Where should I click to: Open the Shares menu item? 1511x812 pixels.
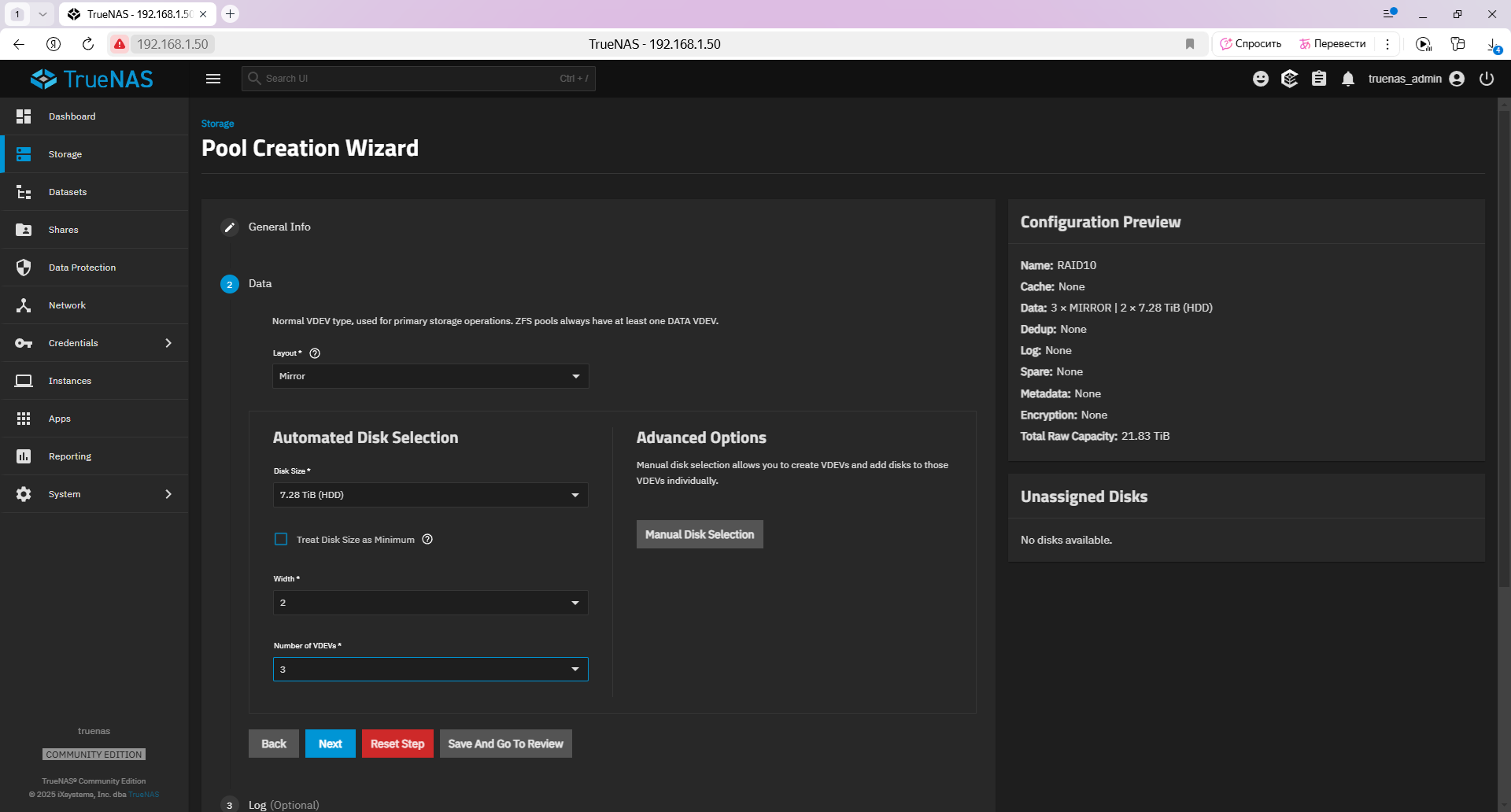(95, 230)
